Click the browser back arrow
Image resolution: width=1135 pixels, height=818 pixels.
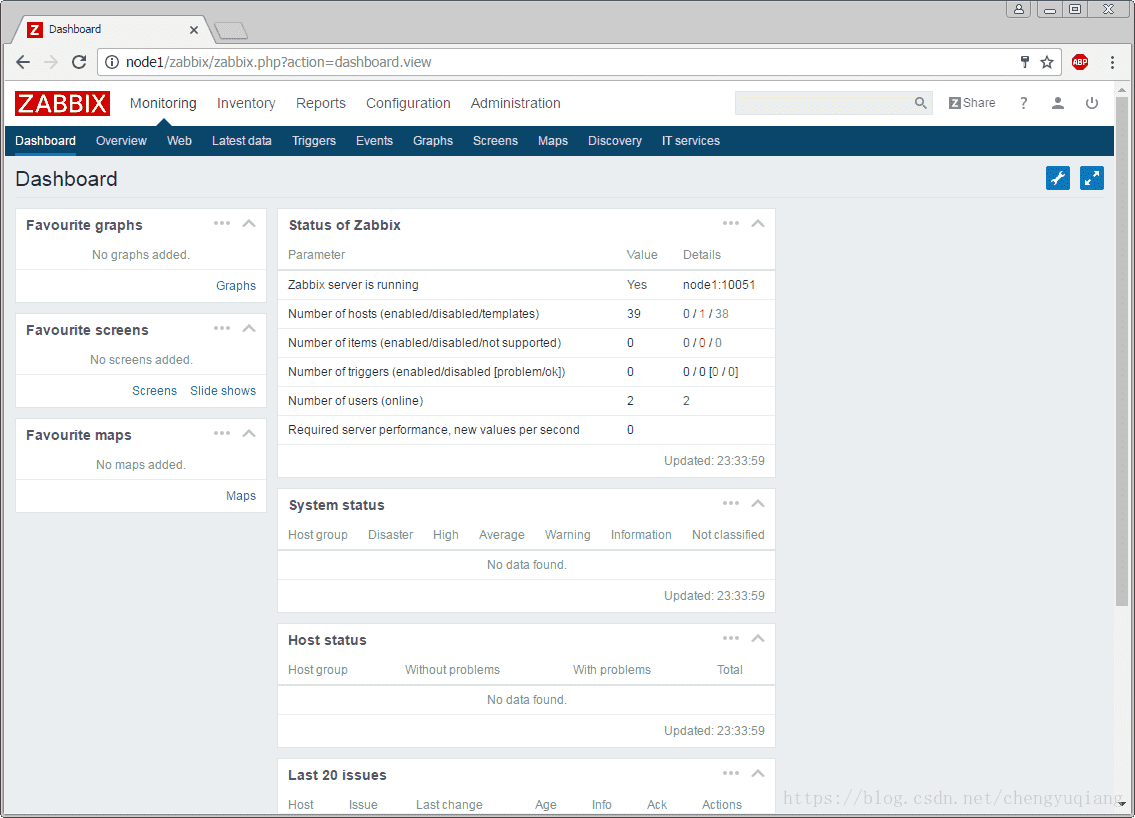(x=23, y=62)
